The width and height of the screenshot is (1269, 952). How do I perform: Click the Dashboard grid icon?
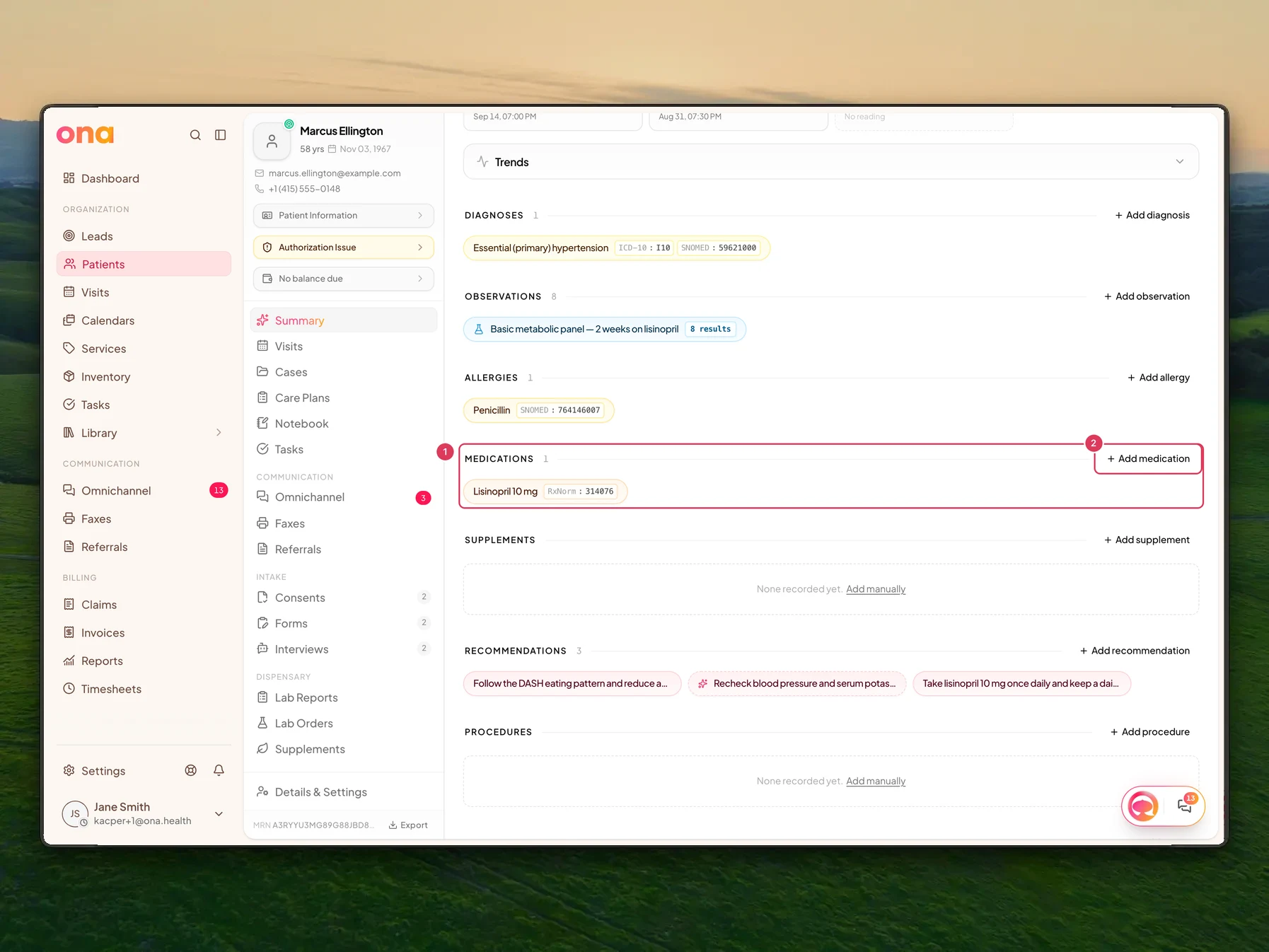[69, 178]
